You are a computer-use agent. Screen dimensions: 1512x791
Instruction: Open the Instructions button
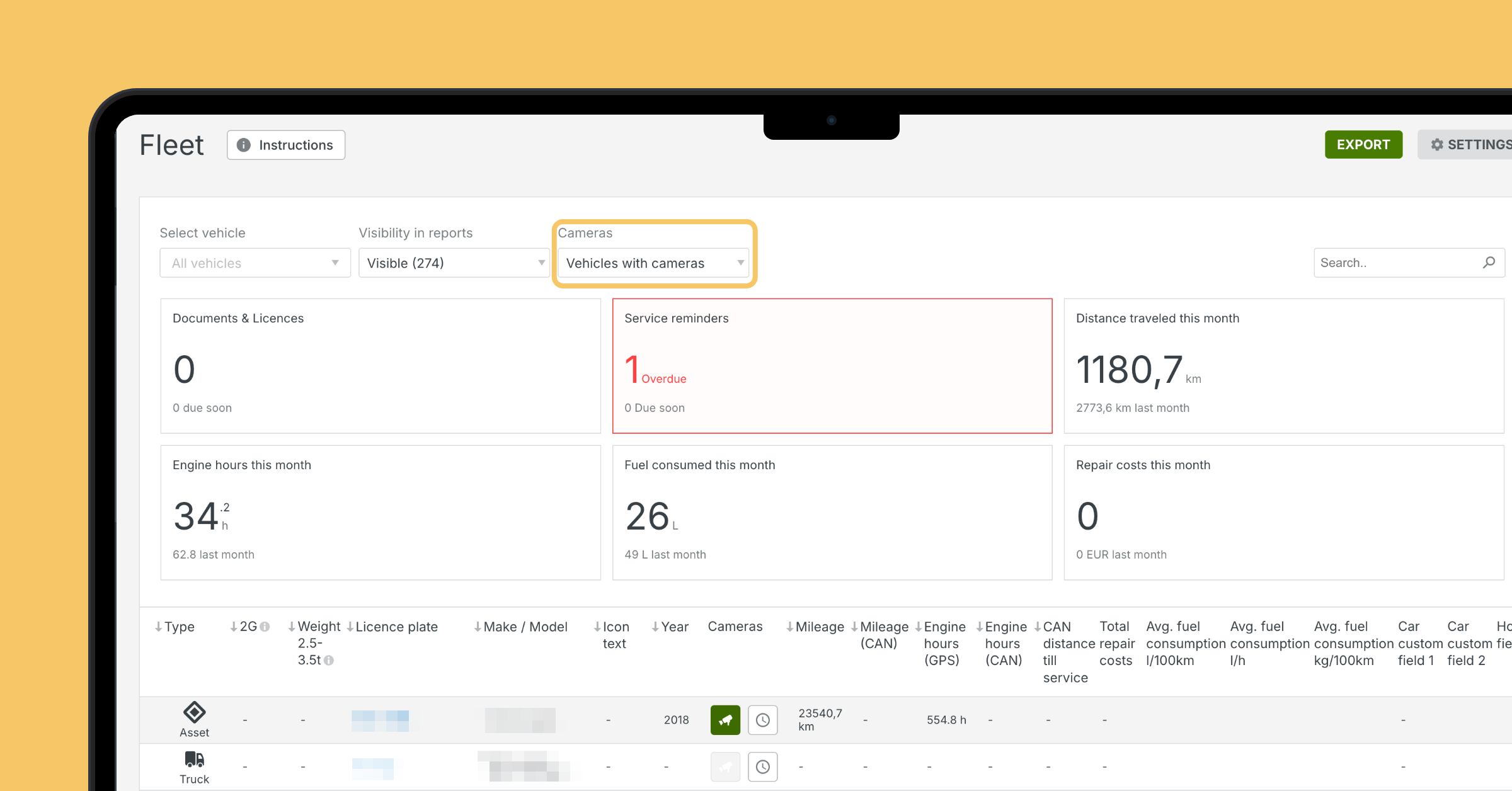point(286,145)
